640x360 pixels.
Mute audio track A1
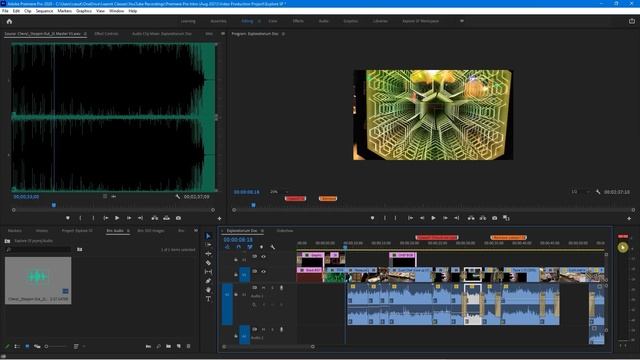263,288
